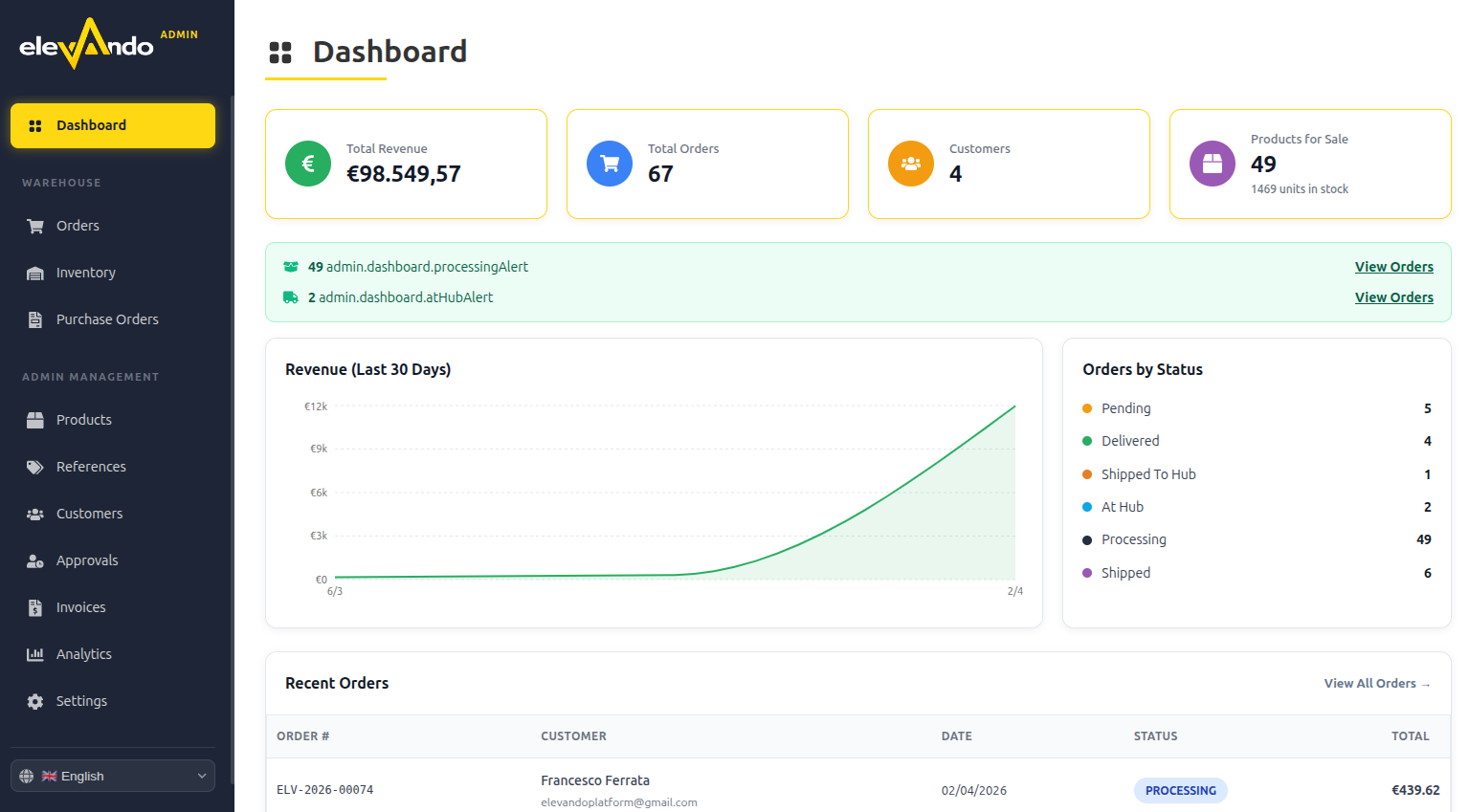1469x812 pixels.
Task: Click the elevandoplatform@gmail.com email
Action: pyautogui.click(x=619, y=802)
